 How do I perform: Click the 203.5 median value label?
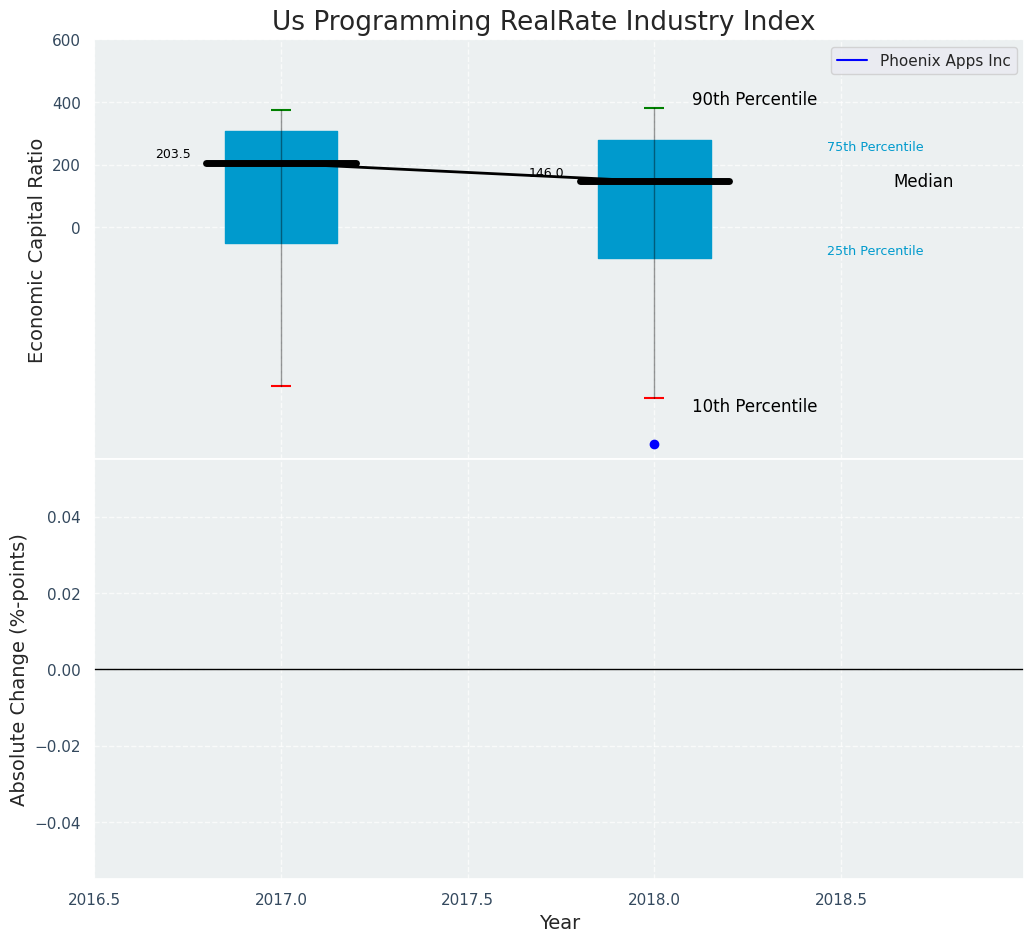173,154
